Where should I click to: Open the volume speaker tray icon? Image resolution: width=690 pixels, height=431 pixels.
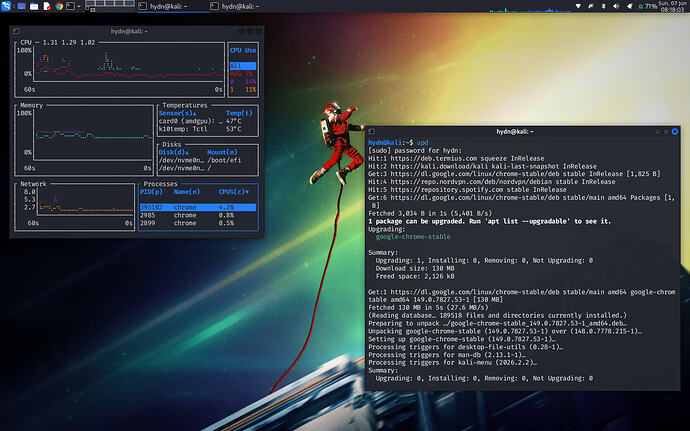click(617, 6)
